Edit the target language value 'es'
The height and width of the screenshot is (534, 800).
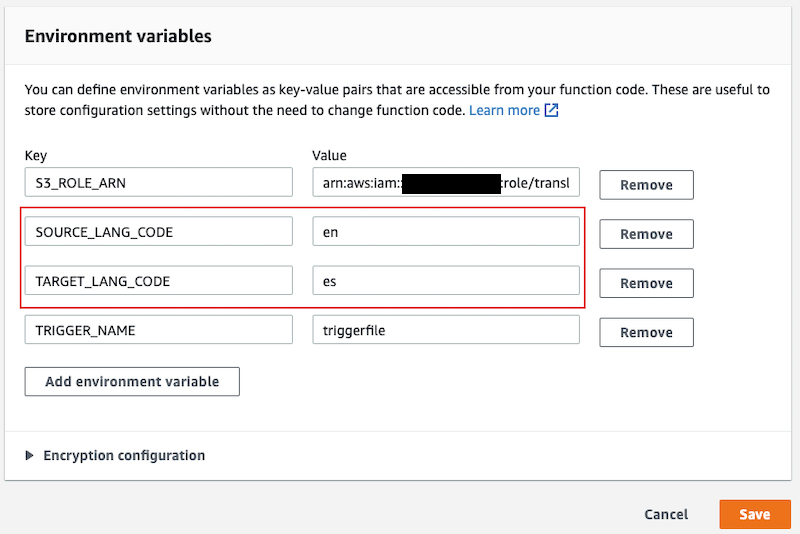point(446,281)
